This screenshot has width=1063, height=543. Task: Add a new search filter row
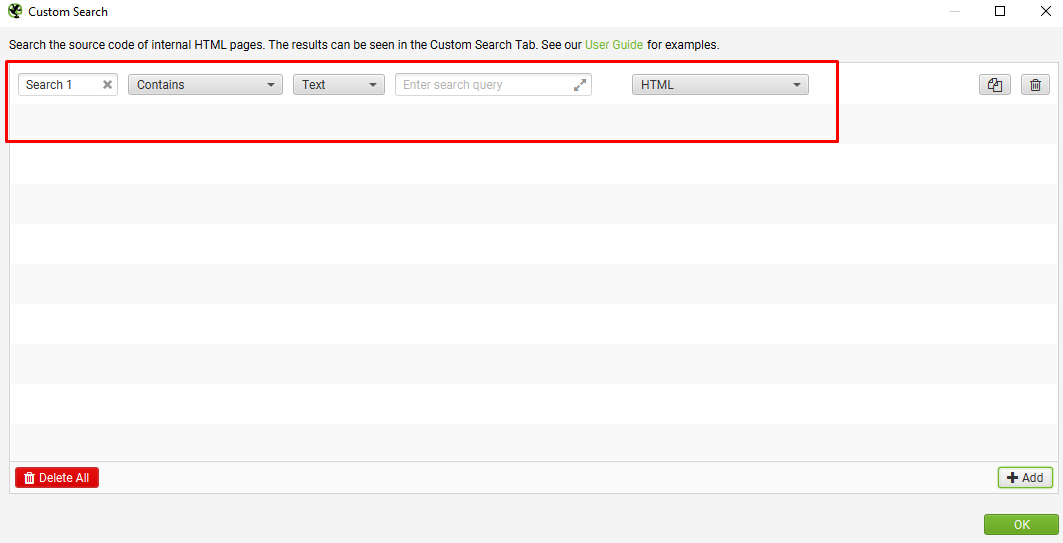1025,478
